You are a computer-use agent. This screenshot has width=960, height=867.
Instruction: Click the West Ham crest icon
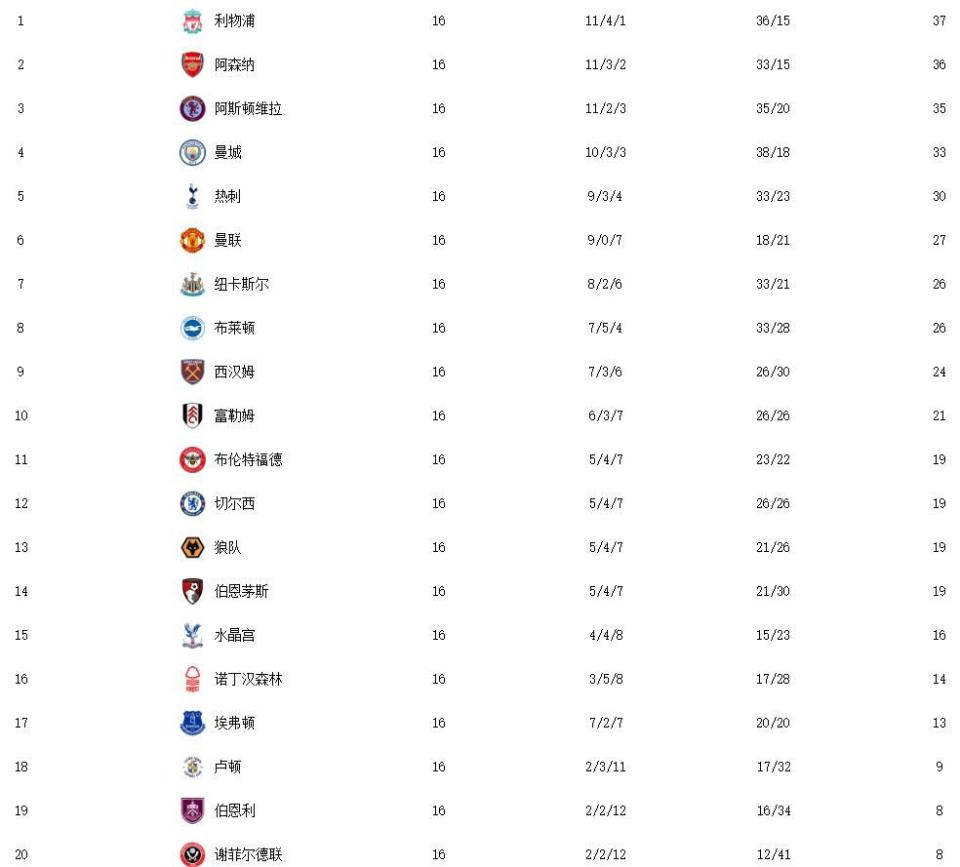coord(192,372)
